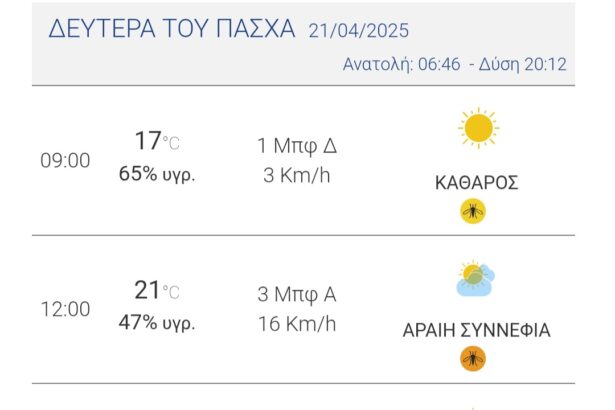Click the orange mosquito icon under ΑΡΑΙΗ ΣΥΝΝΕΦΙΑ

[472, 357]
